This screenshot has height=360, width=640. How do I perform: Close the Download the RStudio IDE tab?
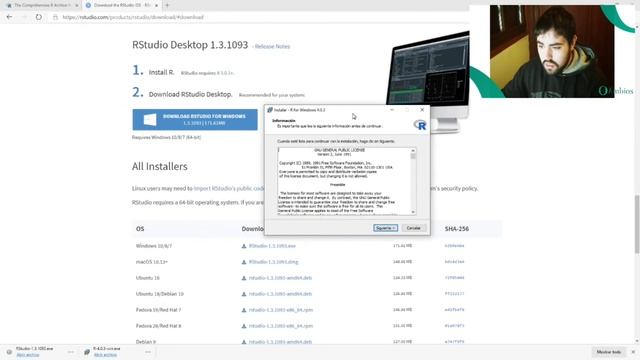click(156, 5)
